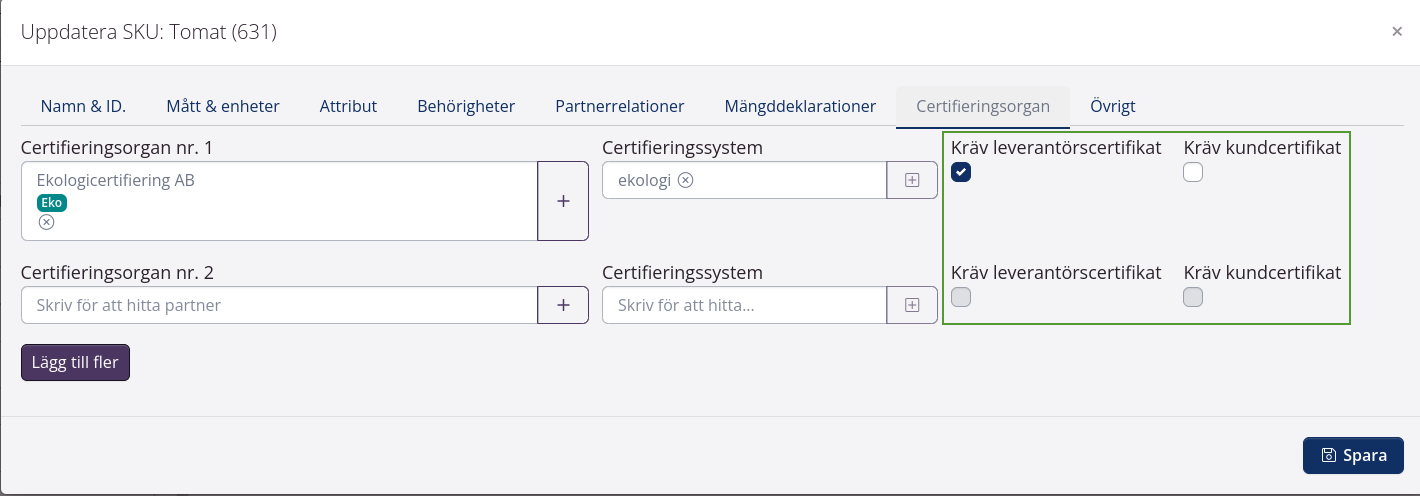Save changes with the Spara button
1420x496 pixels.
(x=1353, y=455)
